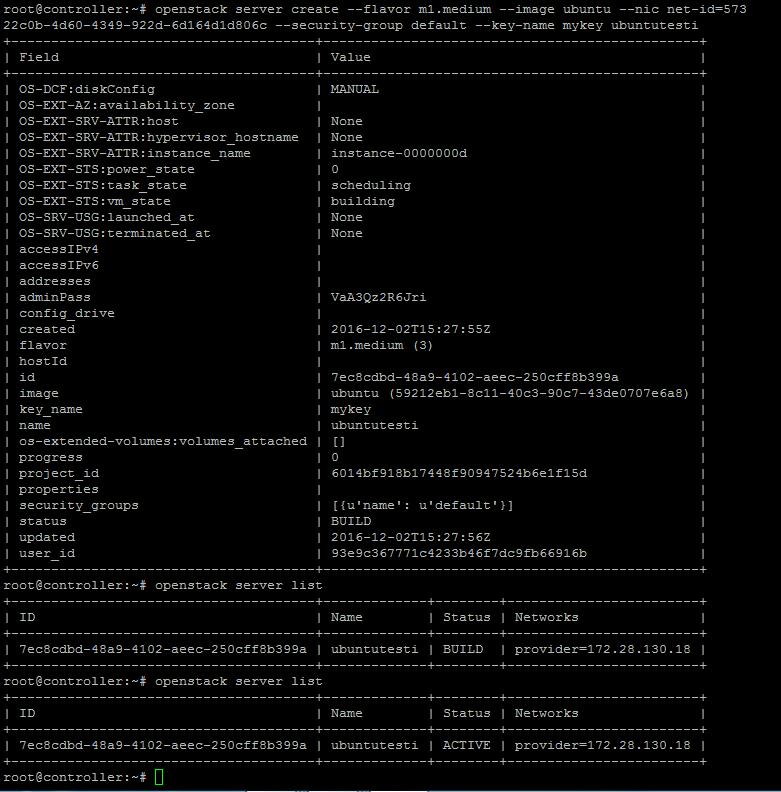Click the BUILD status in first server list
This screenshot has height=792, width=781.
[463, 650]
